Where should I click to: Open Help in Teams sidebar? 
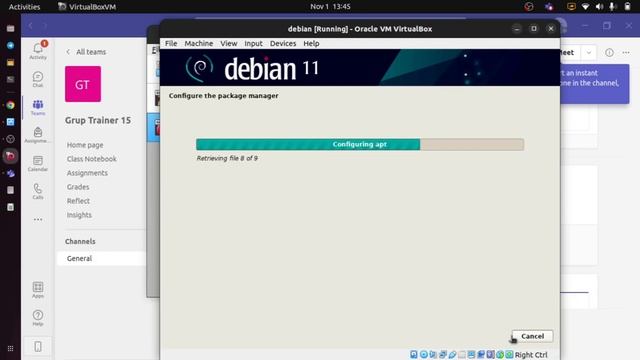click(x=38, y=318)
